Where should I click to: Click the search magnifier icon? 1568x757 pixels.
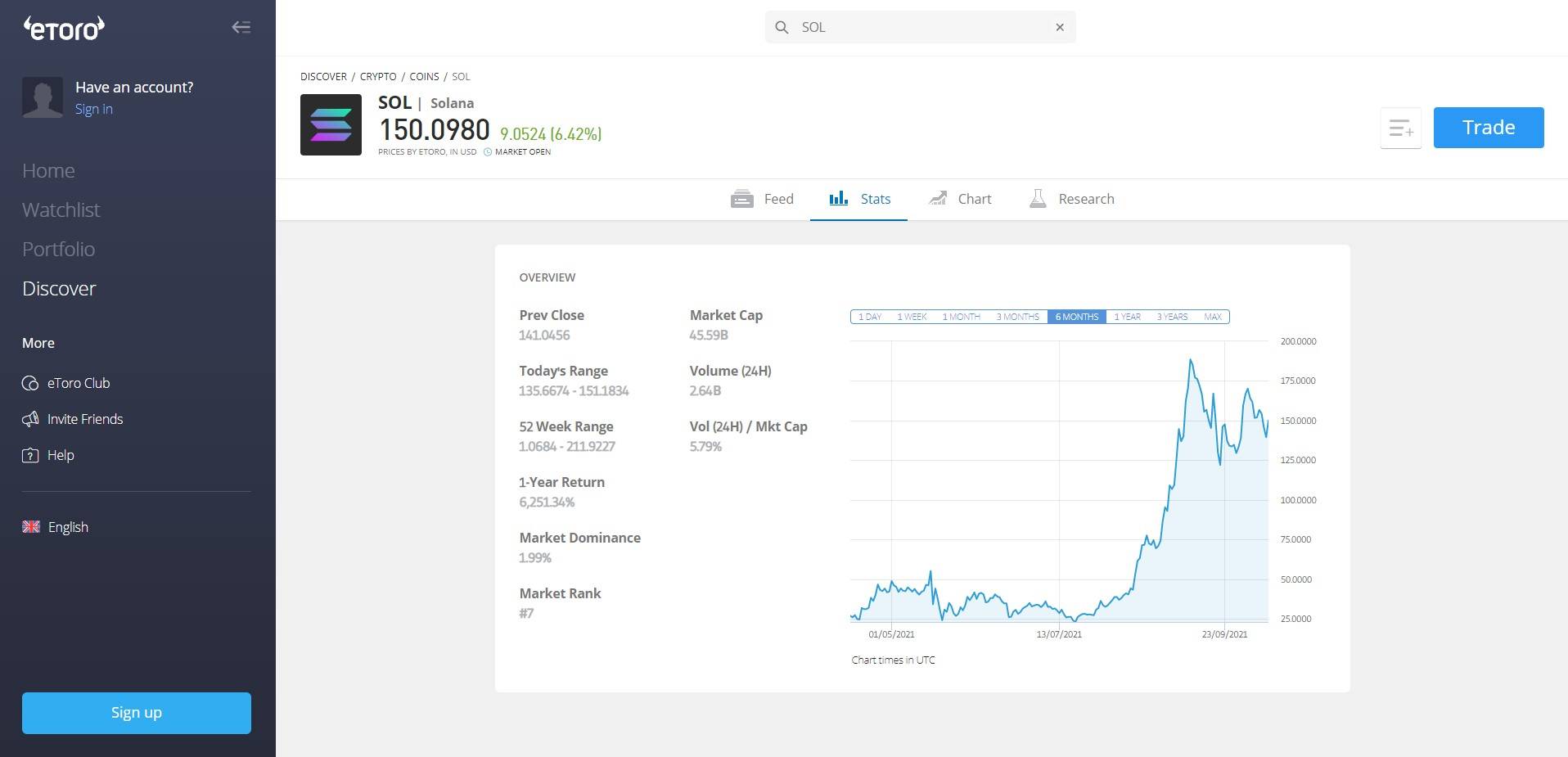(x=782, y=27)
